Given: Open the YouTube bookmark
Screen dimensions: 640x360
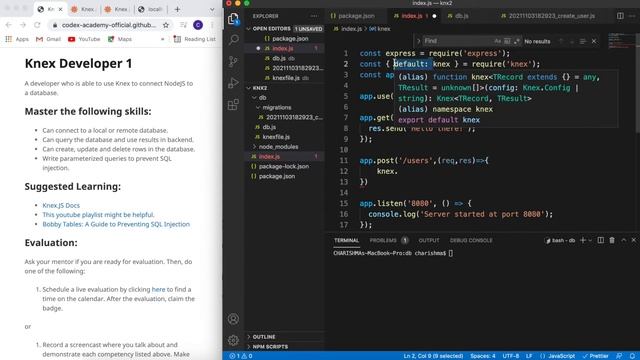Looking at the screenshot, I should point(84,39).
